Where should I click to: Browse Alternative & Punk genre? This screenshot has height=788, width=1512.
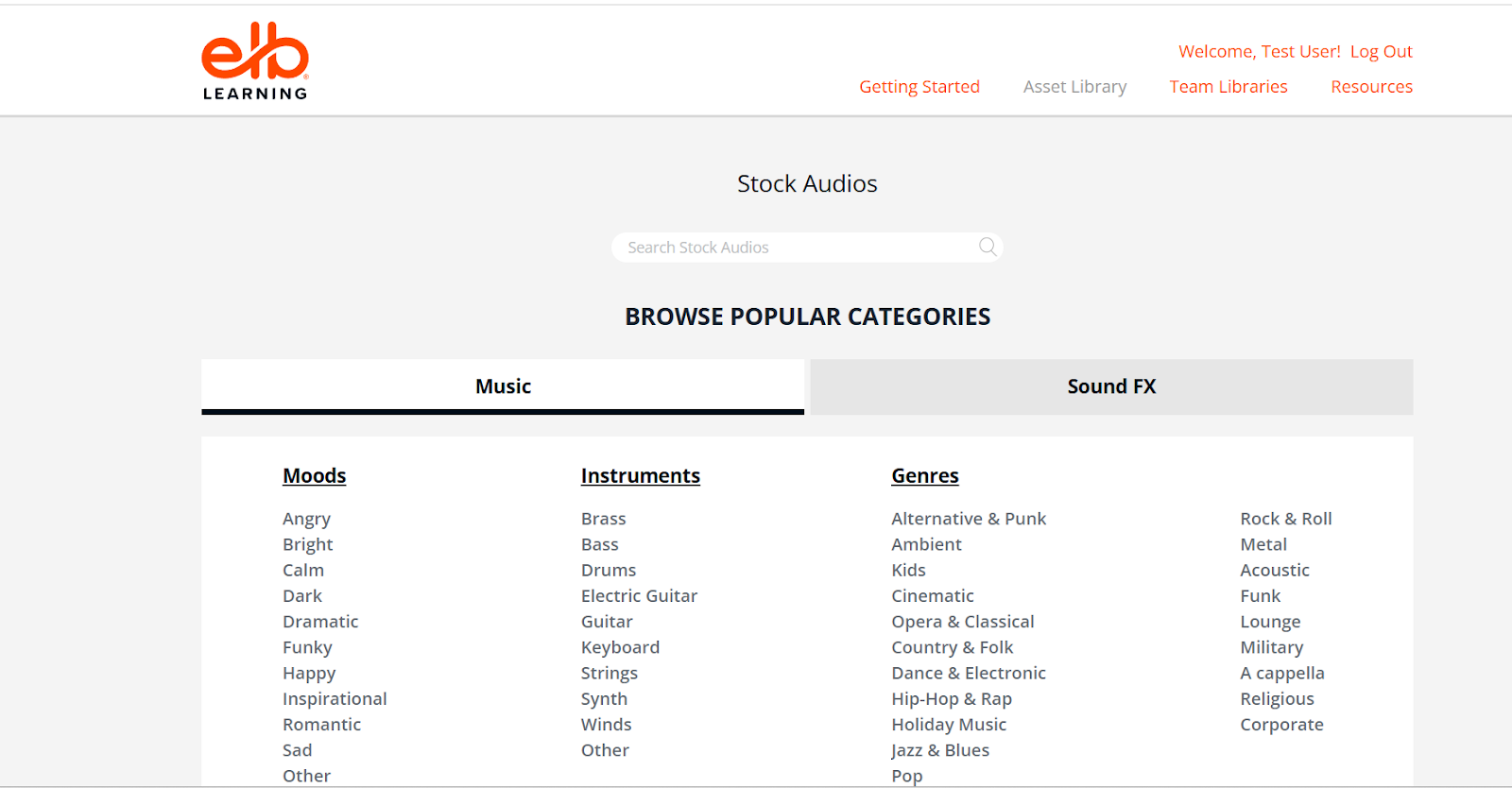point(969,519)
